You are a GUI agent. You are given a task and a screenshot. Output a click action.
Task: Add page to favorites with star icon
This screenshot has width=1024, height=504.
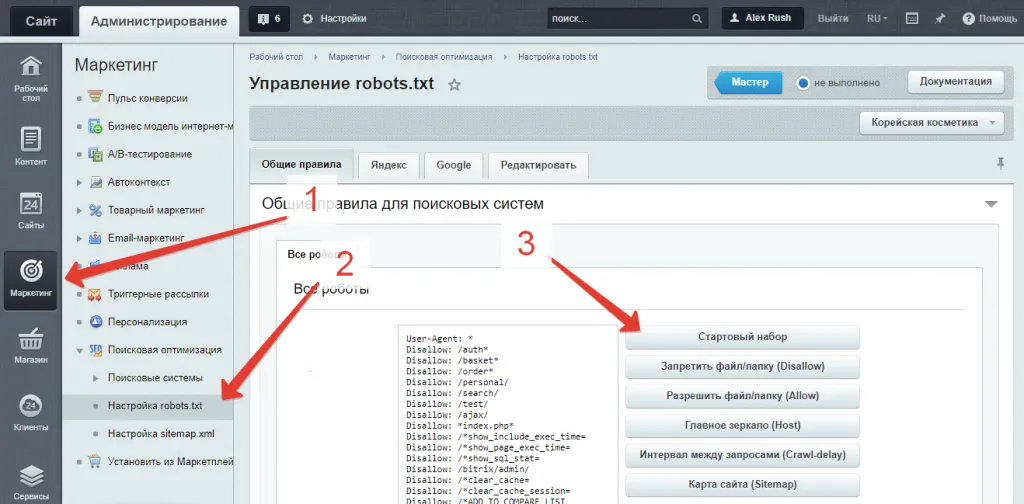tap(454, 85)
